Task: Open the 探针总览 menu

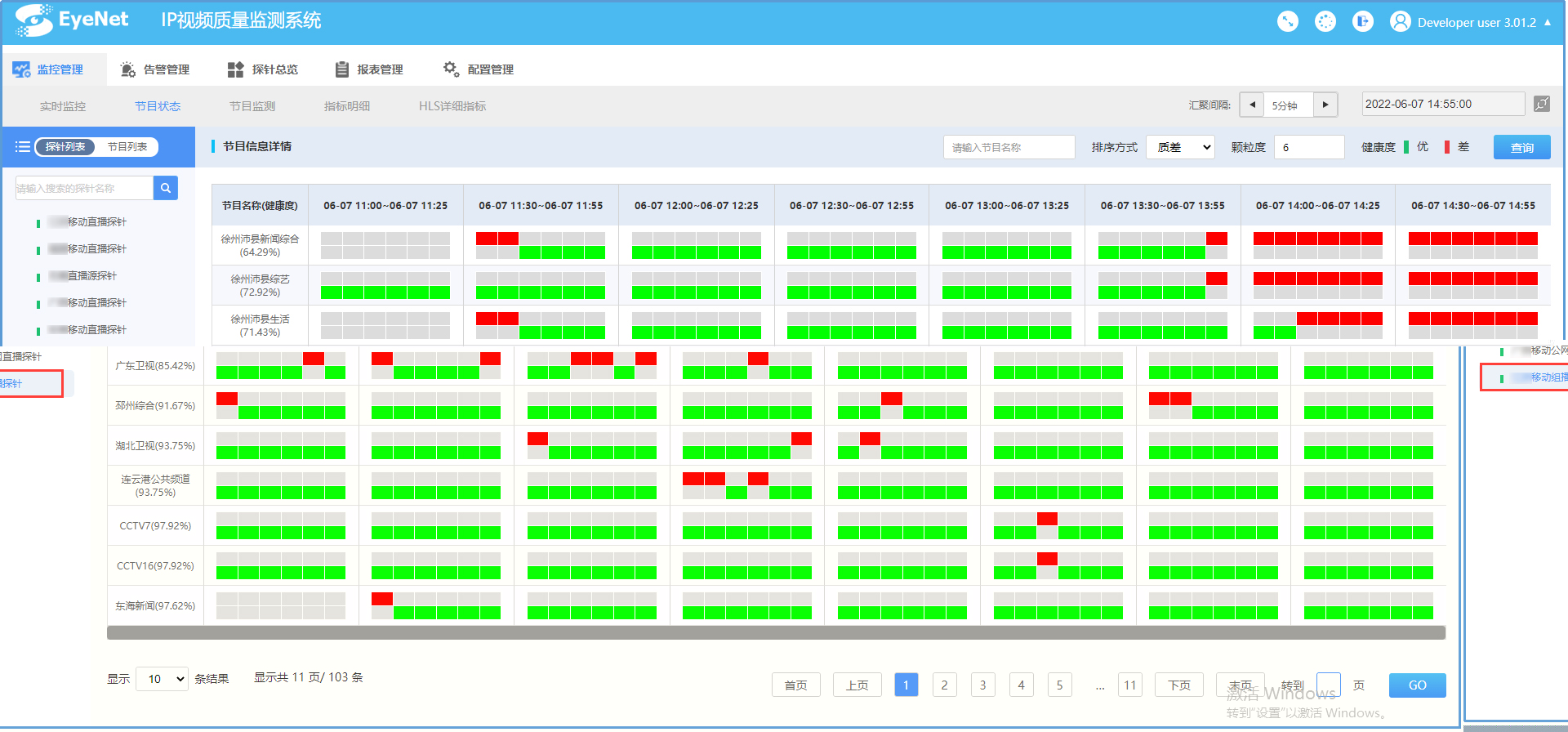Action: (x=263, y=69)
